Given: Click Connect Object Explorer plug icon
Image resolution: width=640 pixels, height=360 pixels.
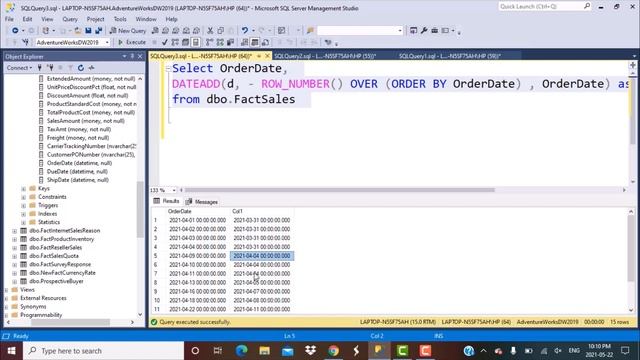Looking at the screenshot, I should coord(40,68).
